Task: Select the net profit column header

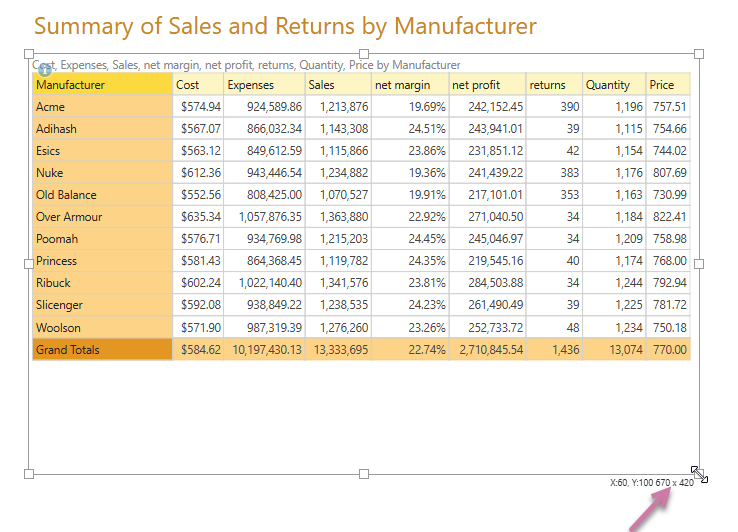Action: tap(488, 85)
